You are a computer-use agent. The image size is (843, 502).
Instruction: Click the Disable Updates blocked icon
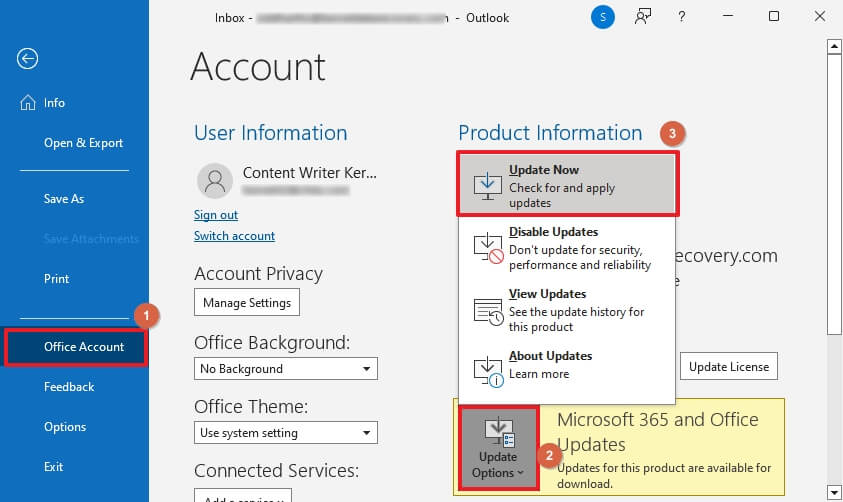(489, 248)
